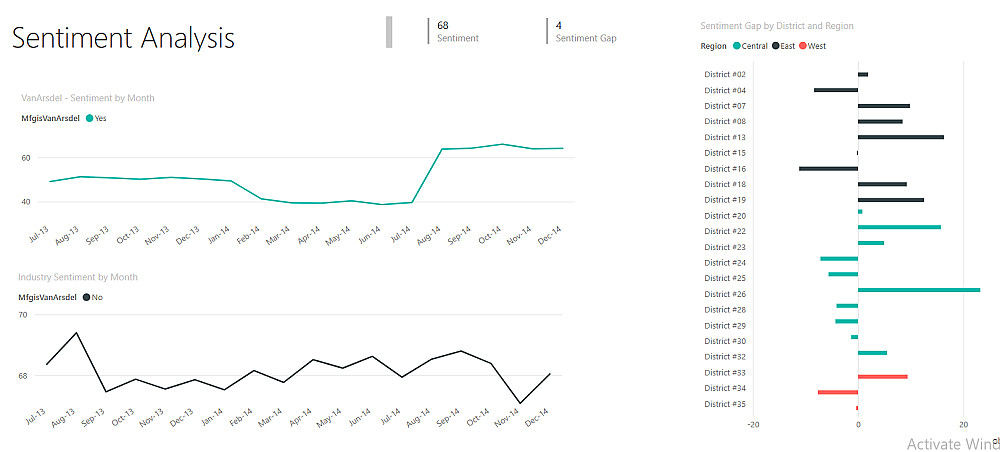Select the District #33 red bar
This screenshot has width=1000, height=452.
(882, 377)
